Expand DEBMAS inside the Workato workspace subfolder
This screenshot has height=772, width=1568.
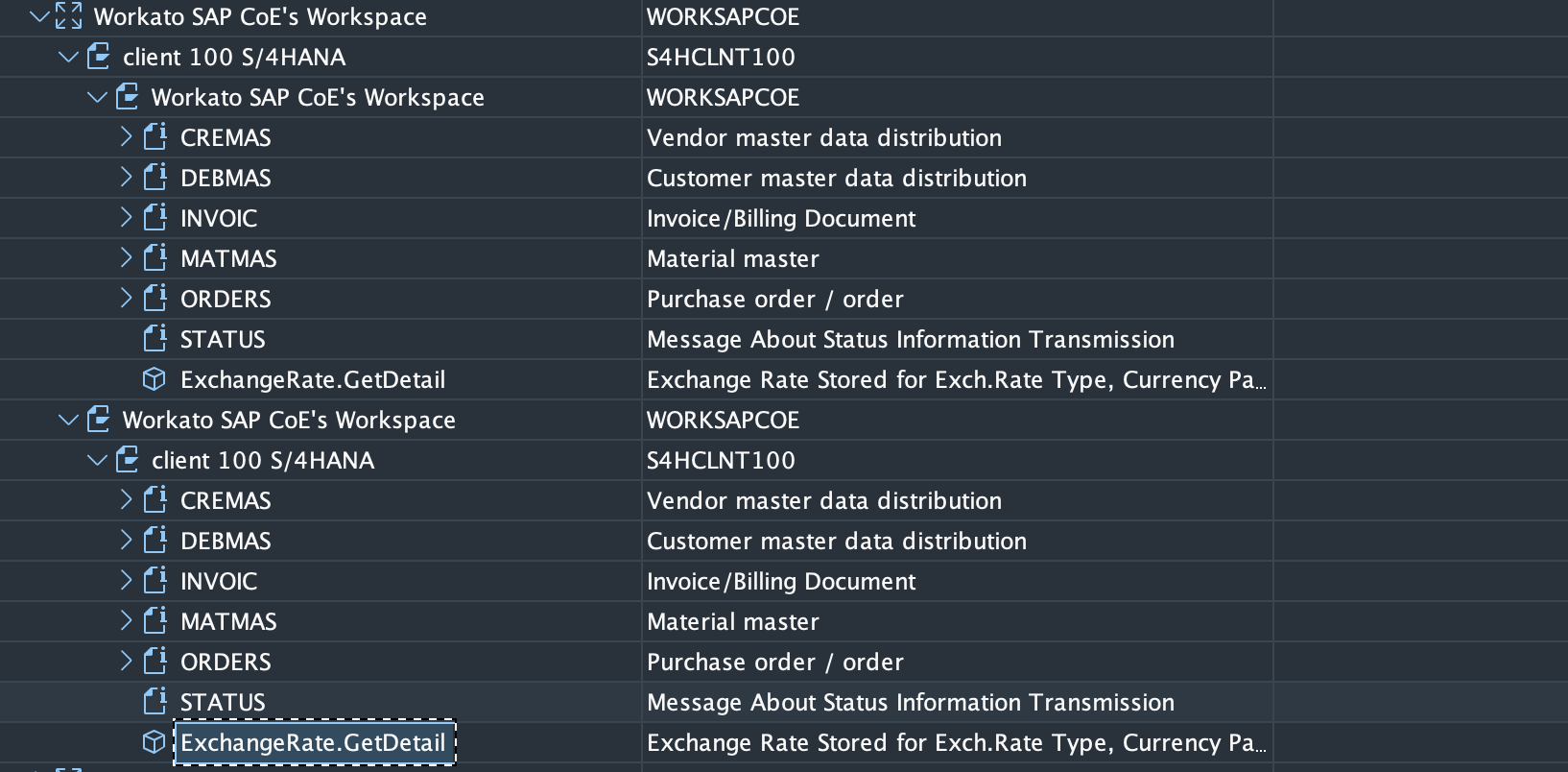(x=126, y=178)
